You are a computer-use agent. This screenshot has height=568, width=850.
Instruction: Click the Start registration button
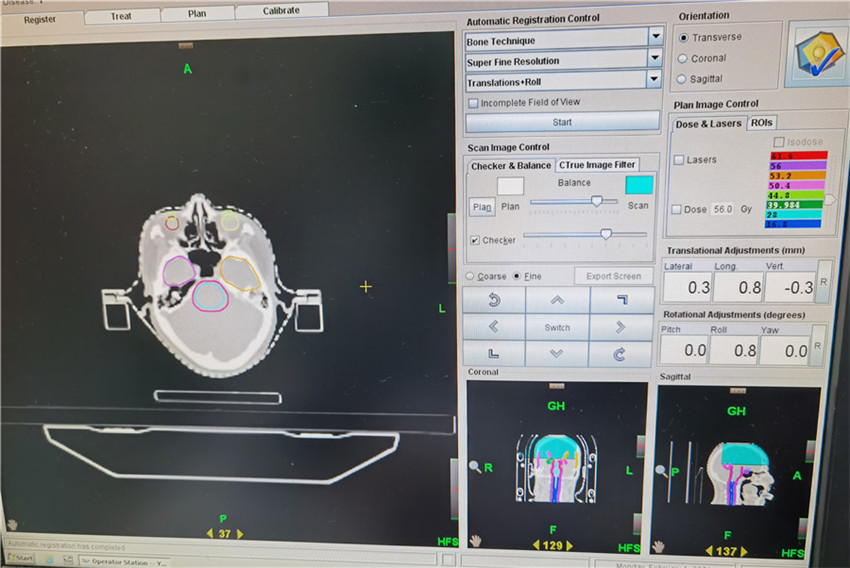[x=562, y=122]
